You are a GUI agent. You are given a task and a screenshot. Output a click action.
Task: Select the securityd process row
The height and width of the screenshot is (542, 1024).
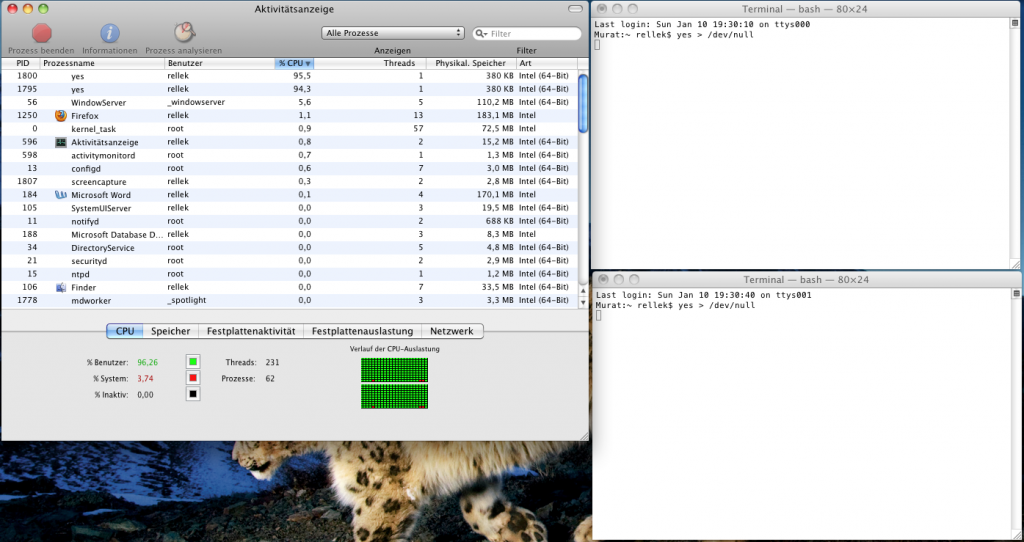289,261
